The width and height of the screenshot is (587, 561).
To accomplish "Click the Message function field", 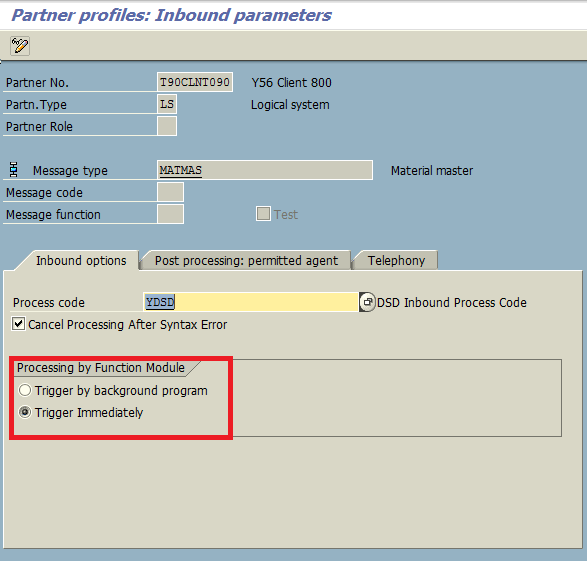I will click(x=170, y=214).
